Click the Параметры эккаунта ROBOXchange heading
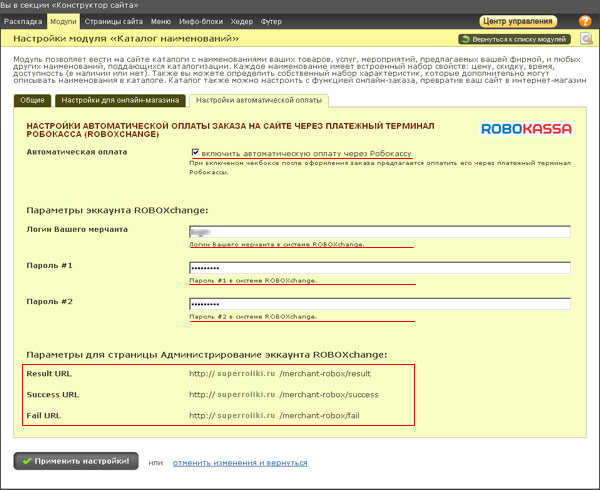 [x=117, y=210]
